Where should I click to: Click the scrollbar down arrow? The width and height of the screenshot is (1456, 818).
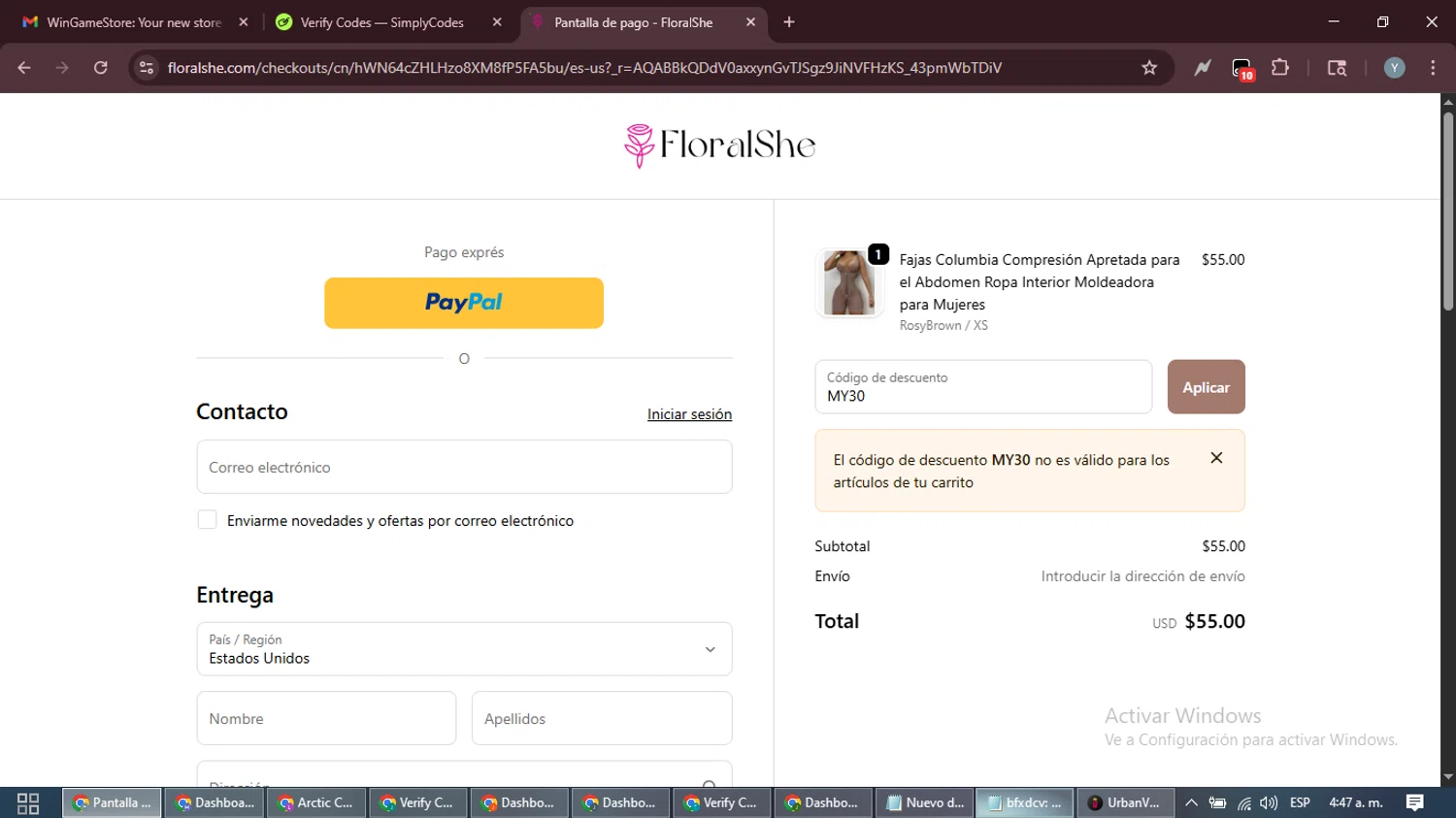(1448, 777)
